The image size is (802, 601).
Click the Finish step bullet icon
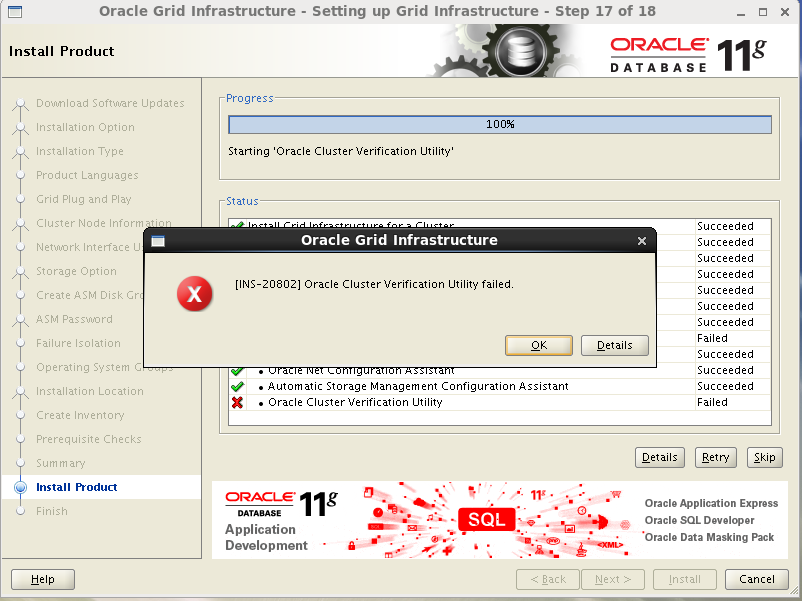coord(20,511)
